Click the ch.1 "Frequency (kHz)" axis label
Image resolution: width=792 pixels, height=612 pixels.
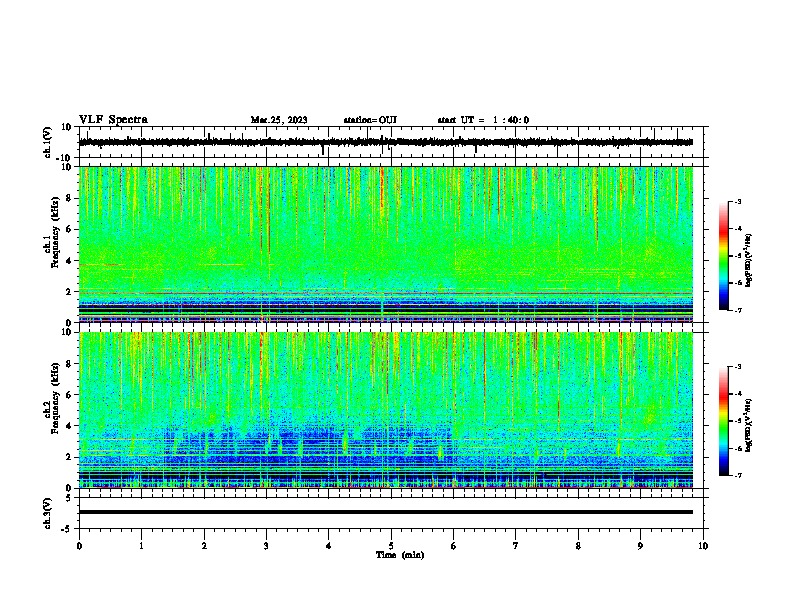tap(55, 232)
